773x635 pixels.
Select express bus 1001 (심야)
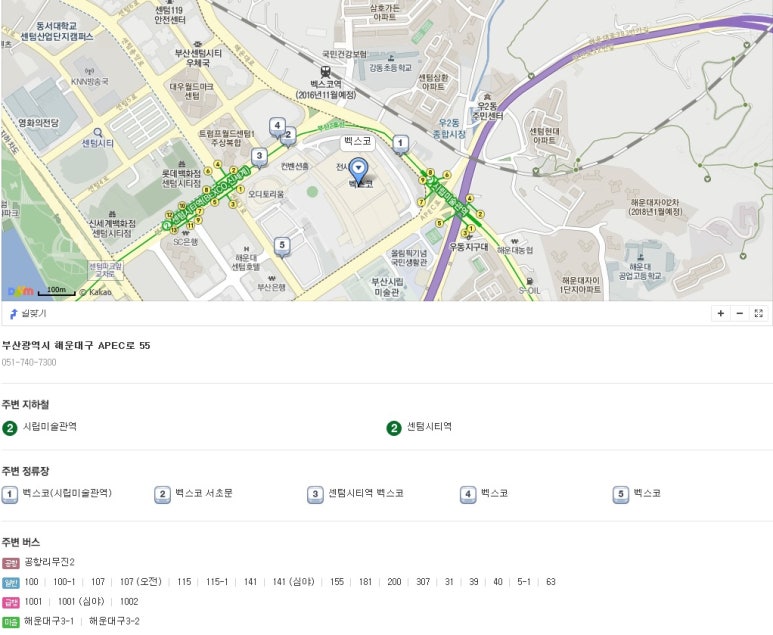point(81,601)
